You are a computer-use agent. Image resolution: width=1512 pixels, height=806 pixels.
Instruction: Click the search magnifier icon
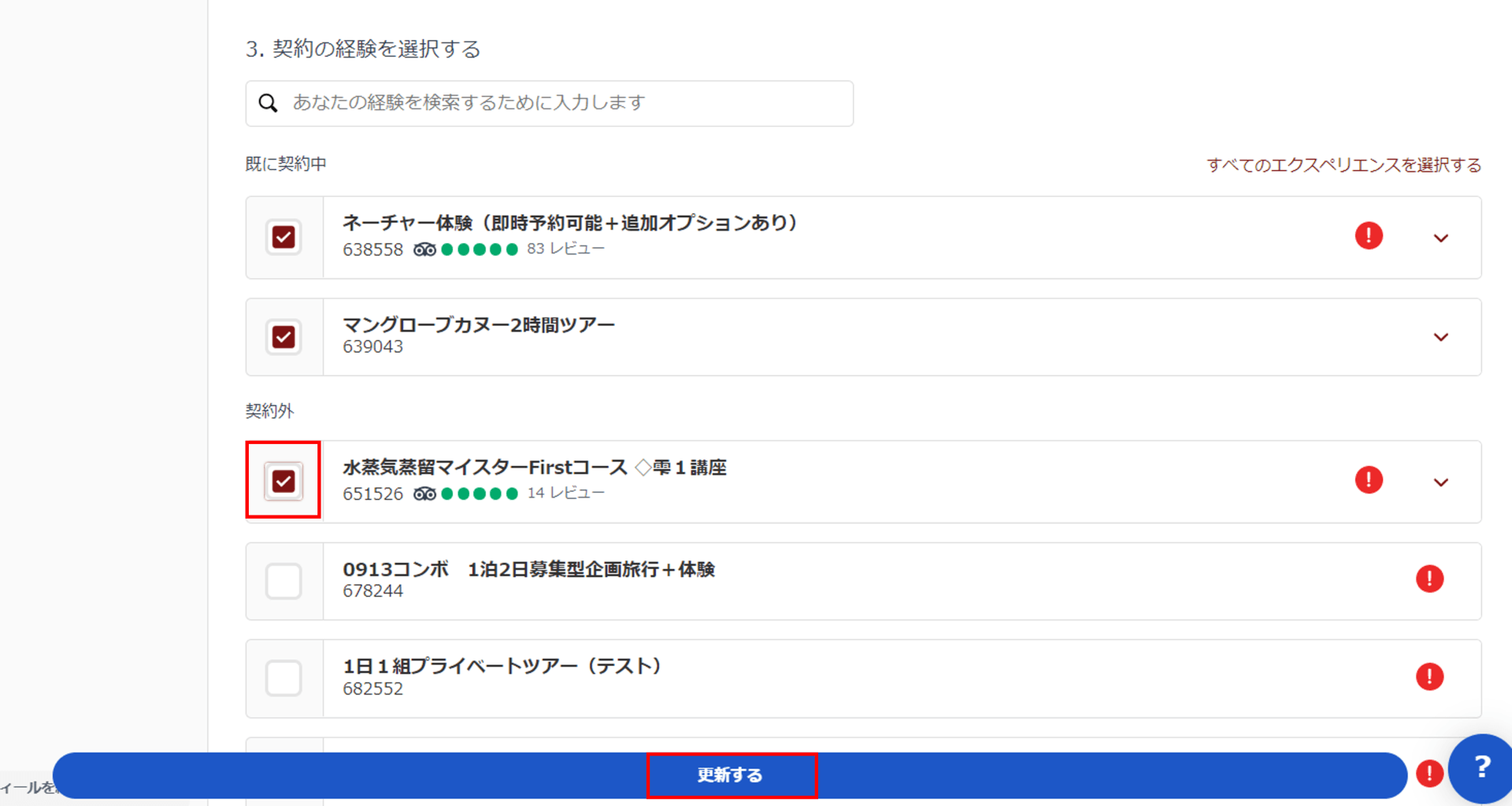(268, 103)
